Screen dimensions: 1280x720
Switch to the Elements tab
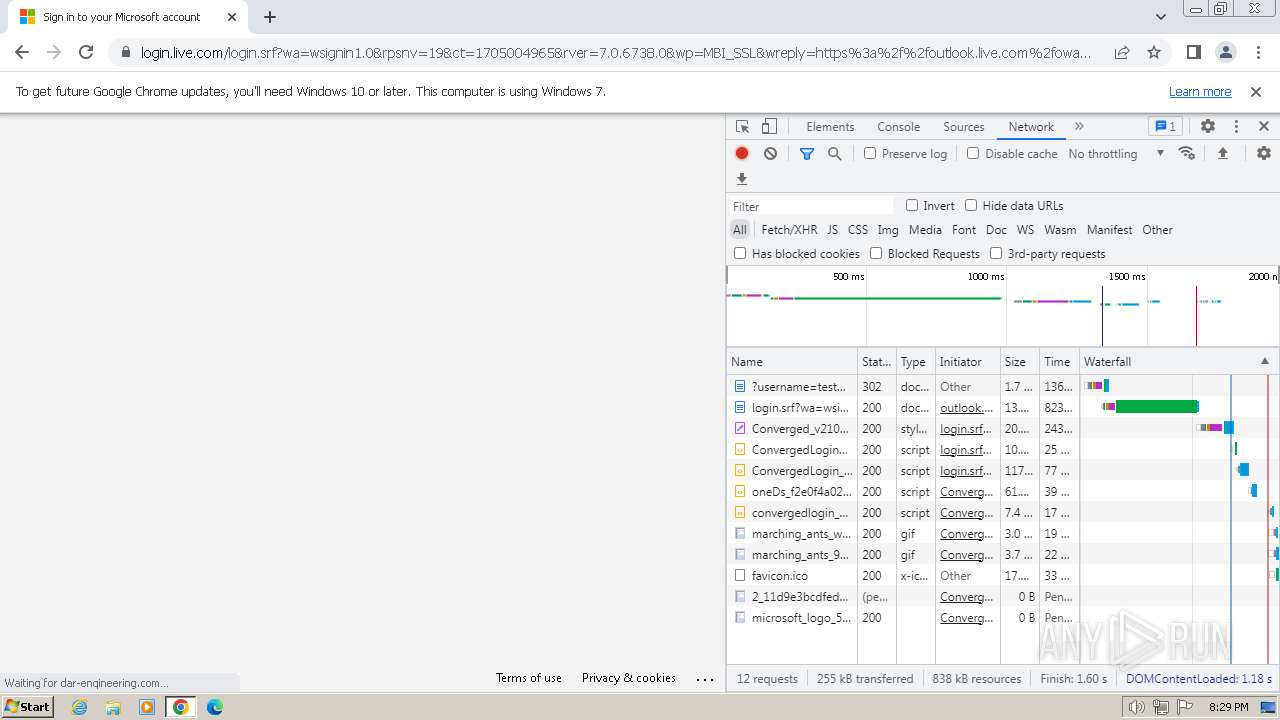point(830,127)
